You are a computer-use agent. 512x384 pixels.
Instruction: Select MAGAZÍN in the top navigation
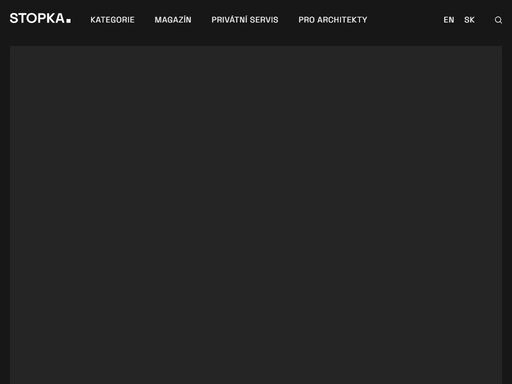[x=173, y=20]
